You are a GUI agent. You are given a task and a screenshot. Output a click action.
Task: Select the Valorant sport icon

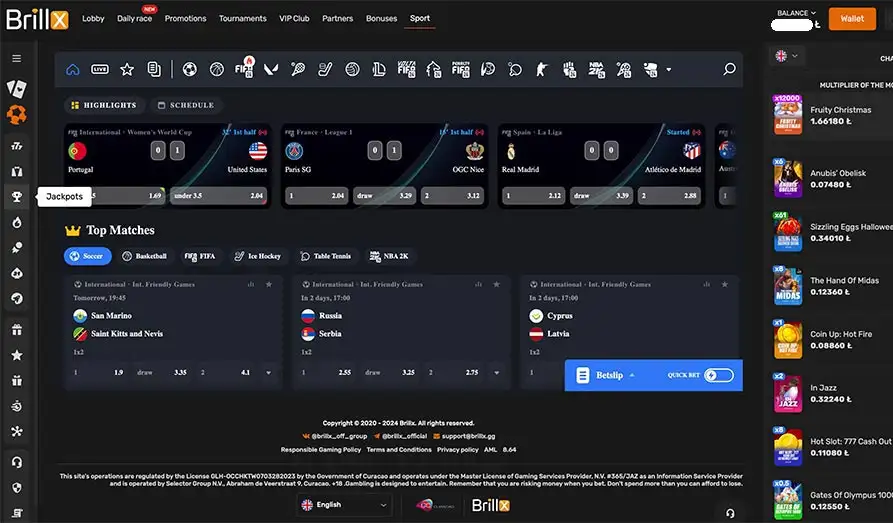tap(271, 70)
